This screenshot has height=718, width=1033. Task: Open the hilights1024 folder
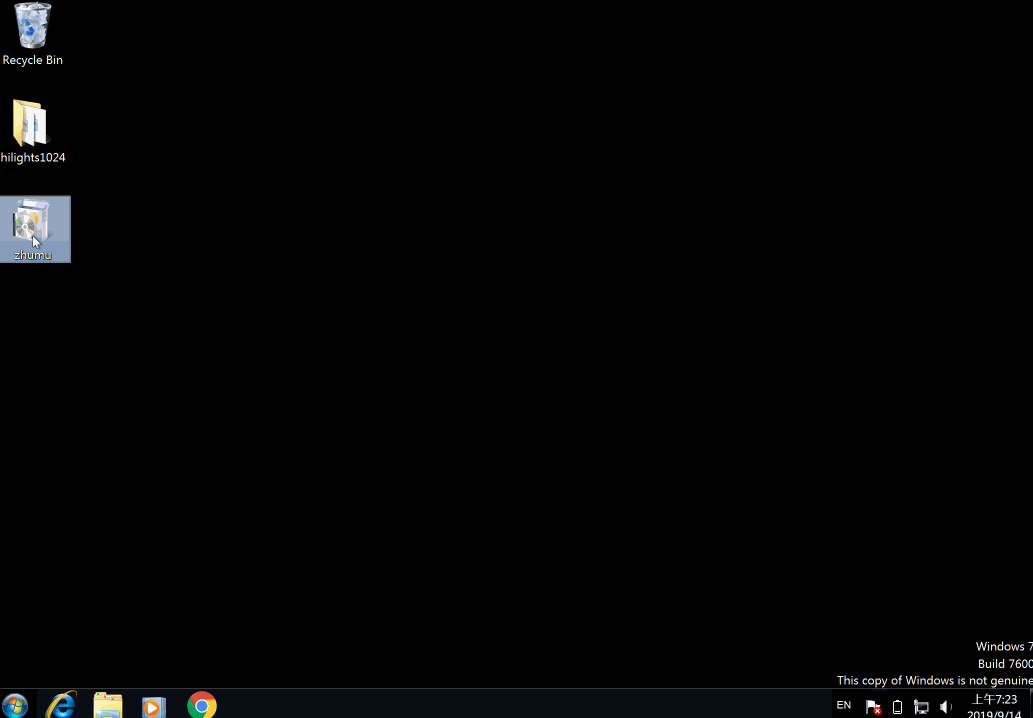30,120
